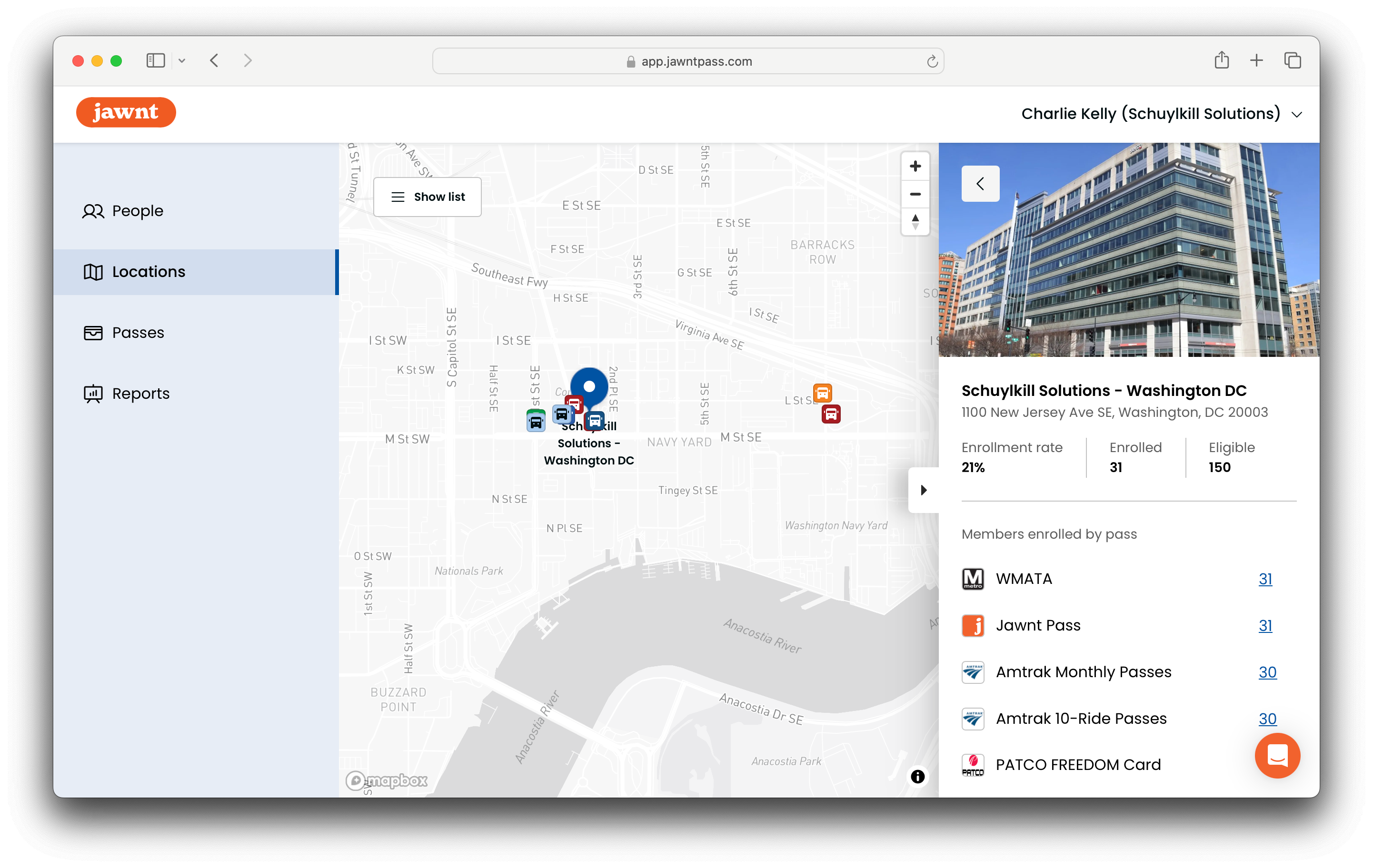Open the Safari Share menu
The height and width of the screenshot is (868, 1373).
pyautogui.click(x=1221, y=60)
